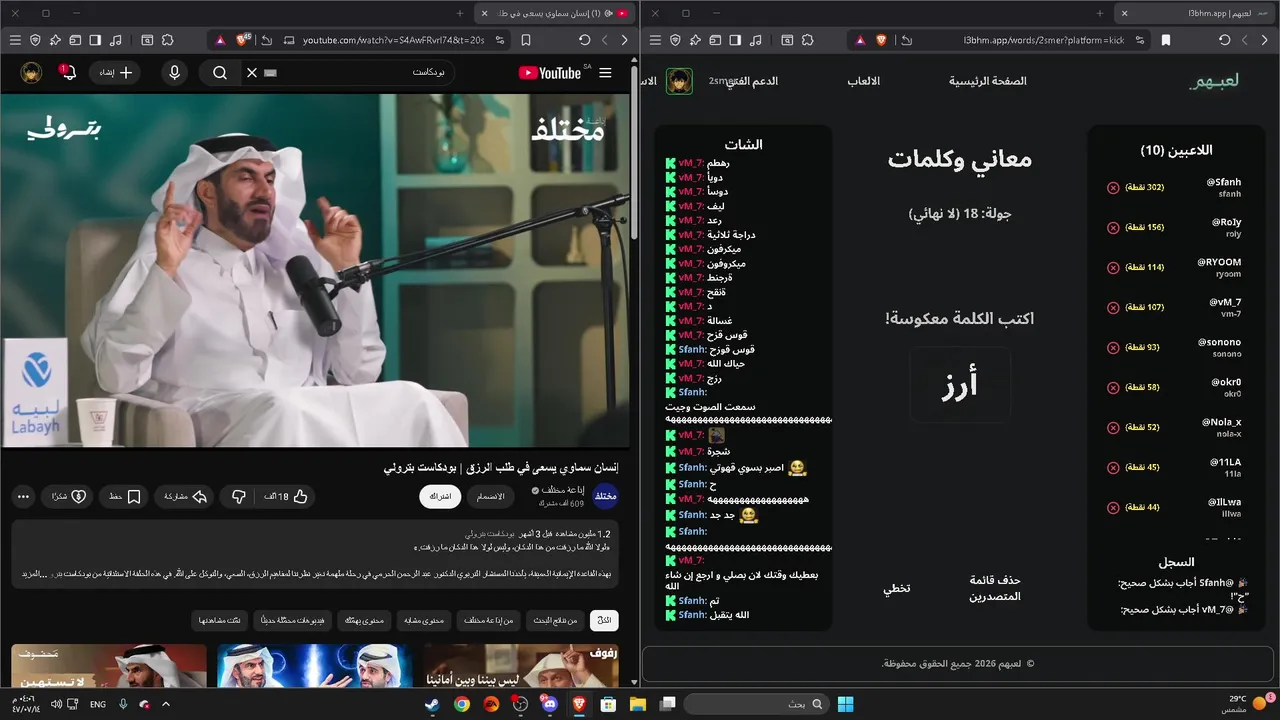
Task: Open the 2smer profile avatar
Action: pyautogui.click(x=680, y=81)
